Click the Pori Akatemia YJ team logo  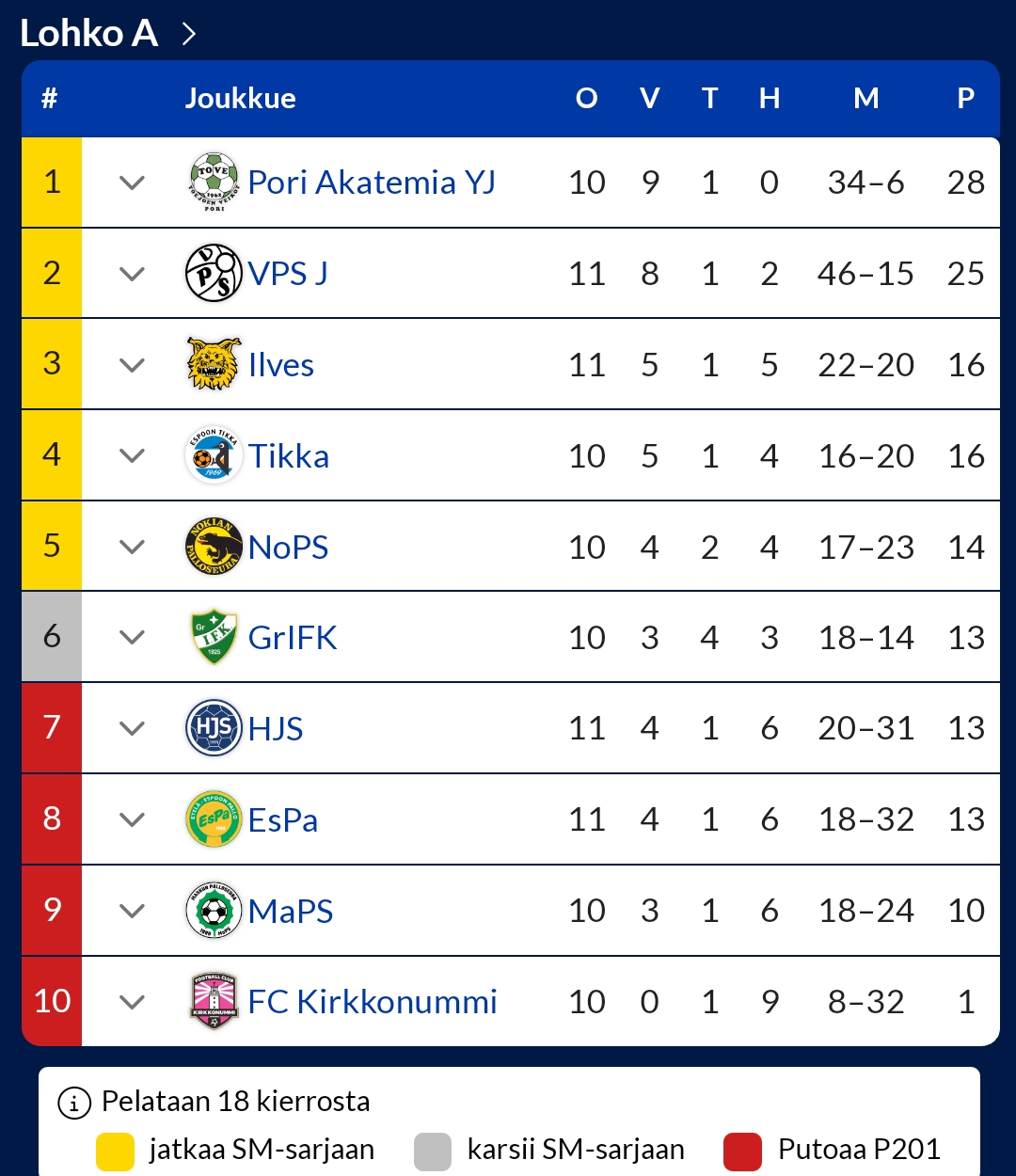pos(214,182)
